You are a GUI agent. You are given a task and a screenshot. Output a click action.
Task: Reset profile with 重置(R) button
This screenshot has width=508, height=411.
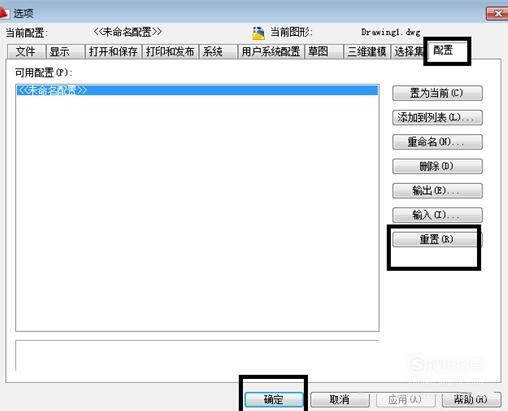coord(437,239)
